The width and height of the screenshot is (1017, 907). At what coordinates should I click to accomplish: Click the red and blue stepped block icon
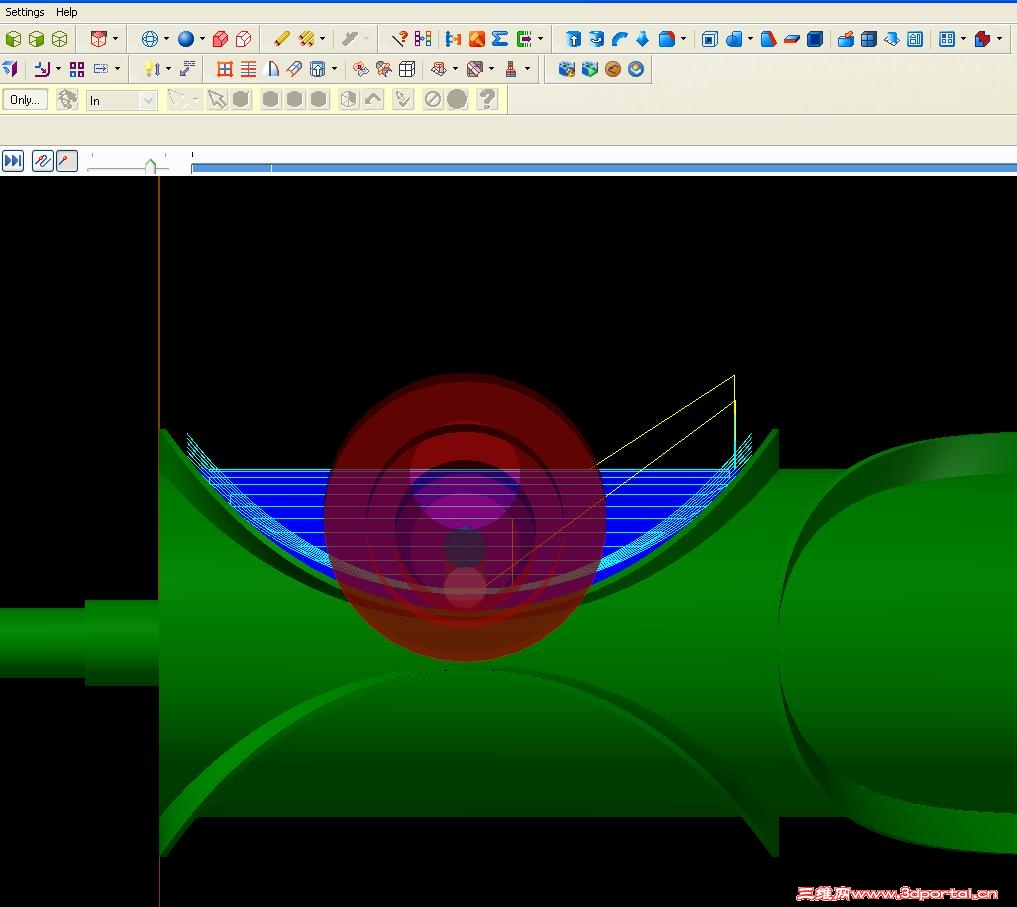tap(983, 39)
